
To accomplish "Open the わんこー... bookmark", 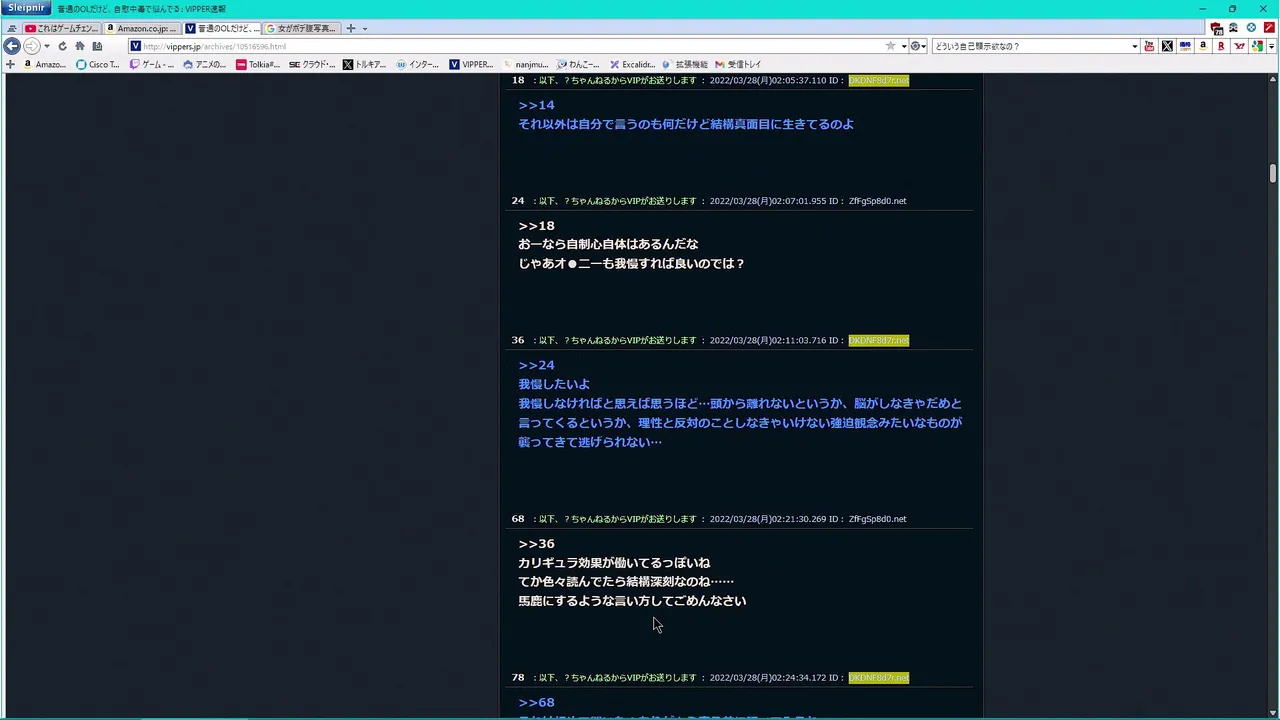I will point(579,64).
